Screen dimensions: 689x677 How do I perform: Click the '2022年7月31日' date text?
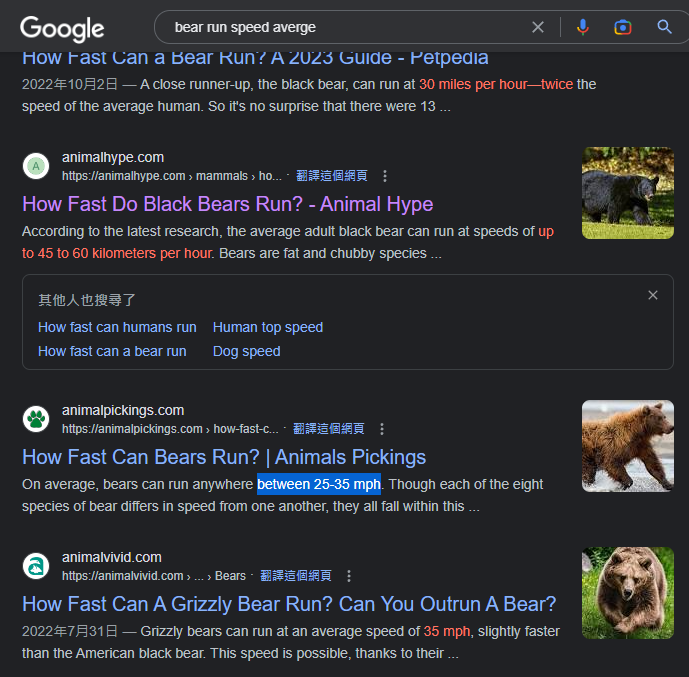pyautogui.click(x=70, y=631)
